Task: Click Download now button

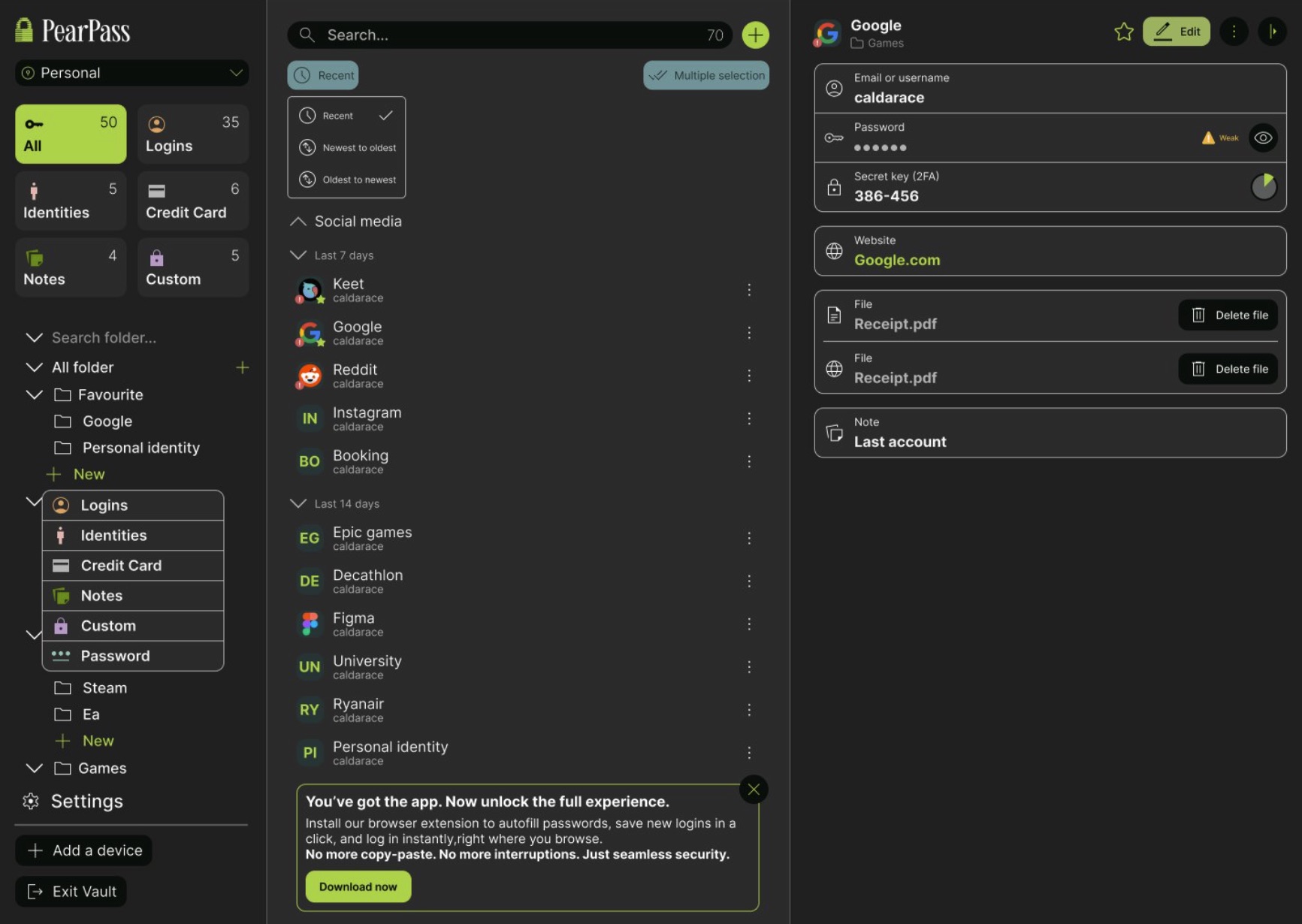Action: tap(358, 886)
